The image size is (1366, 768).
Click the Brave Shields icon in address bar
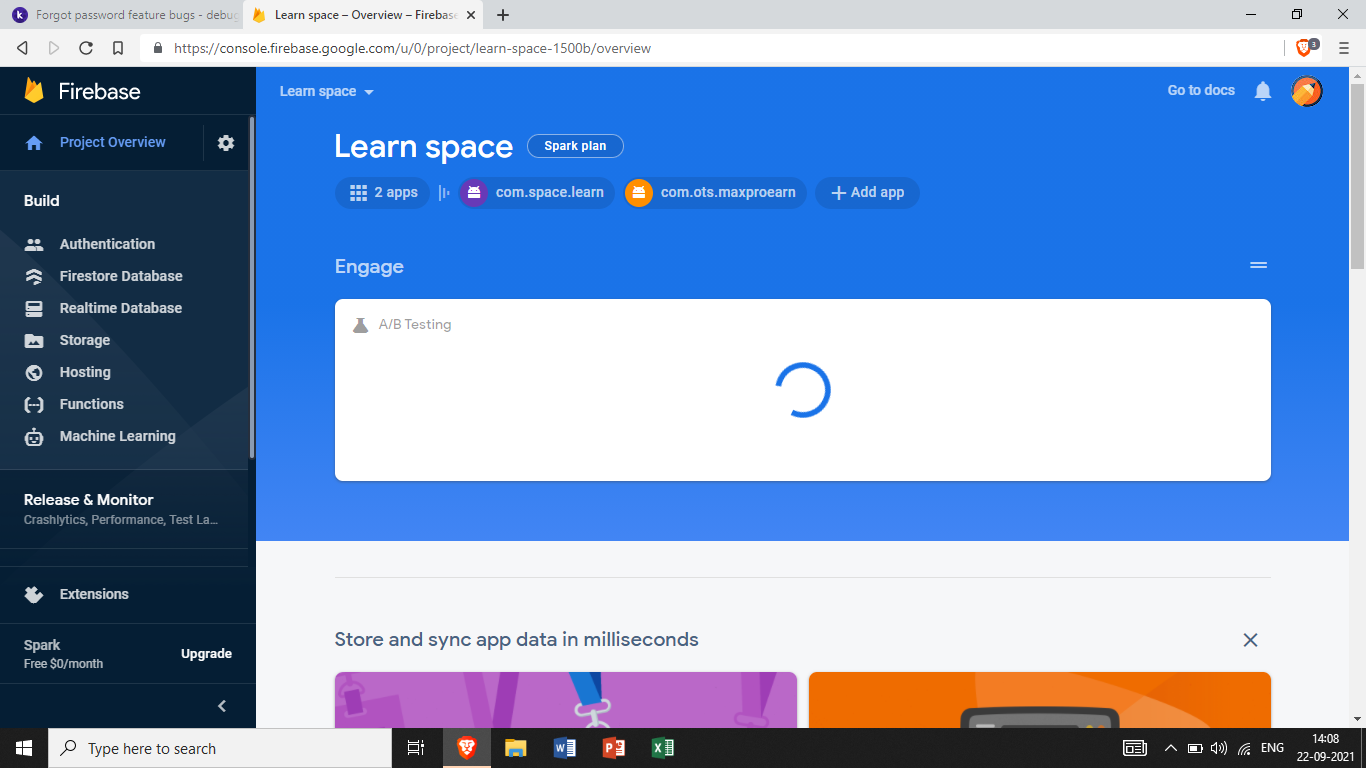click(1304, 47)
